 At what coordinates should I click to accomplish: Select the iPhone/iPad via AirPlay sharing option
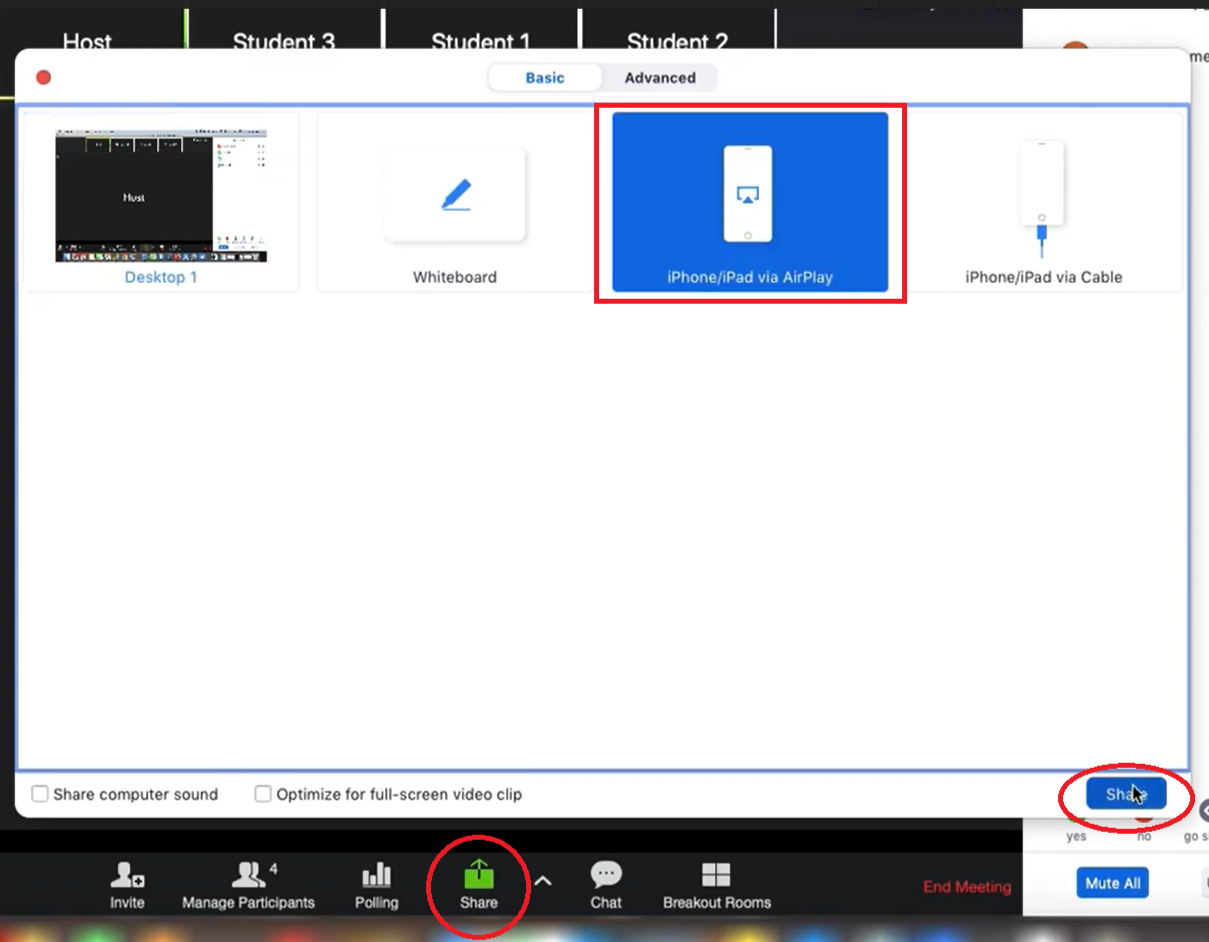[x=748, y=200]
